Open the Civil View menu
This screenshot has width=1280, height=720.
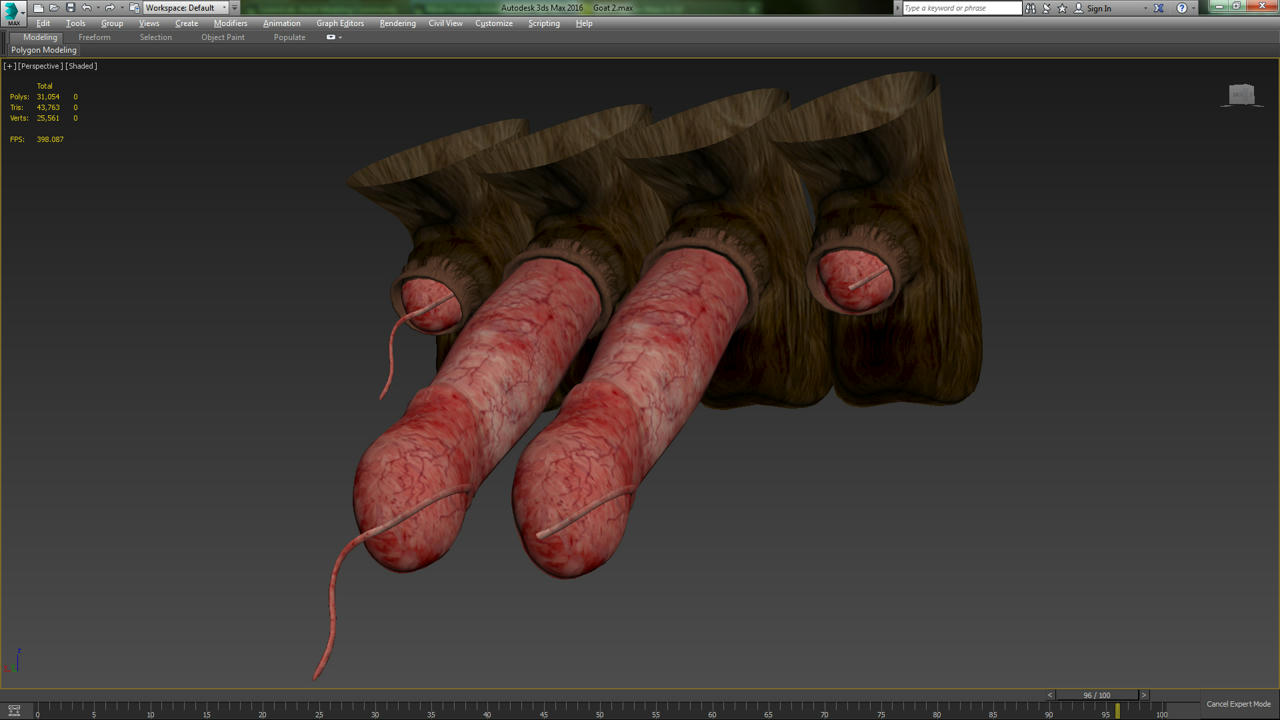[x=446, y=23]
